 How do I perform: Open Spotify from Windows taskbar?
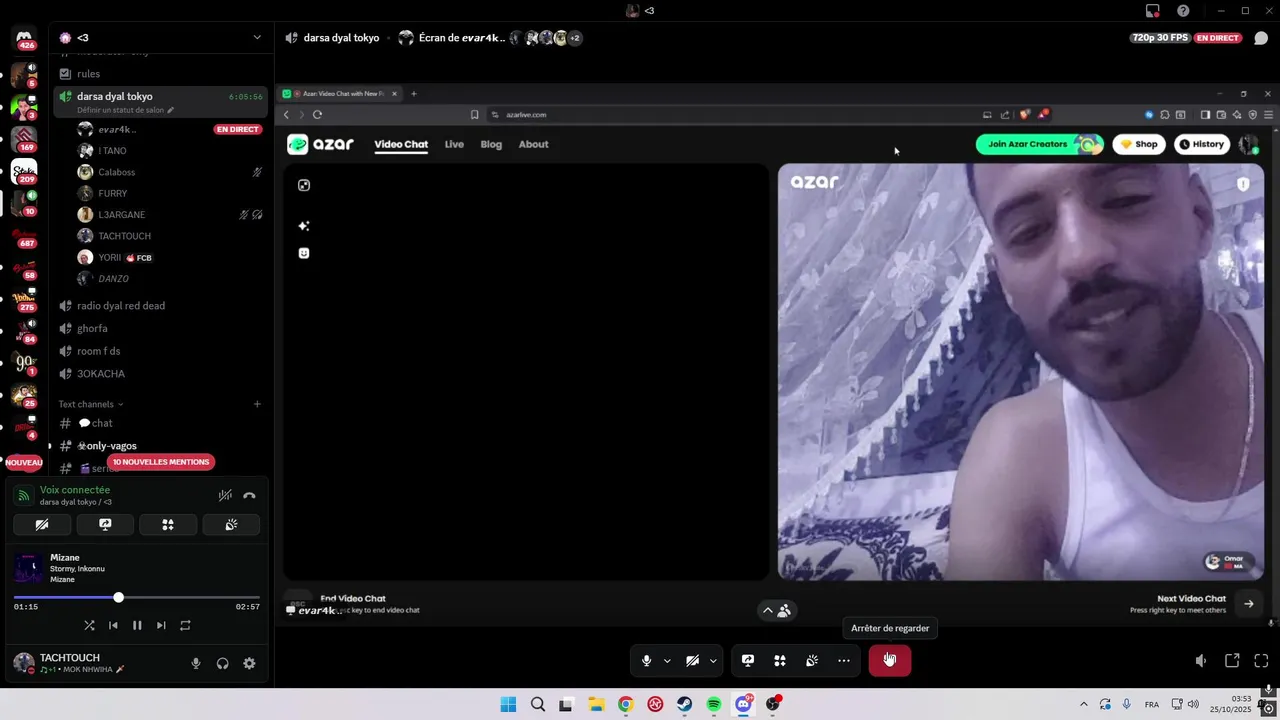pos(714,704)
